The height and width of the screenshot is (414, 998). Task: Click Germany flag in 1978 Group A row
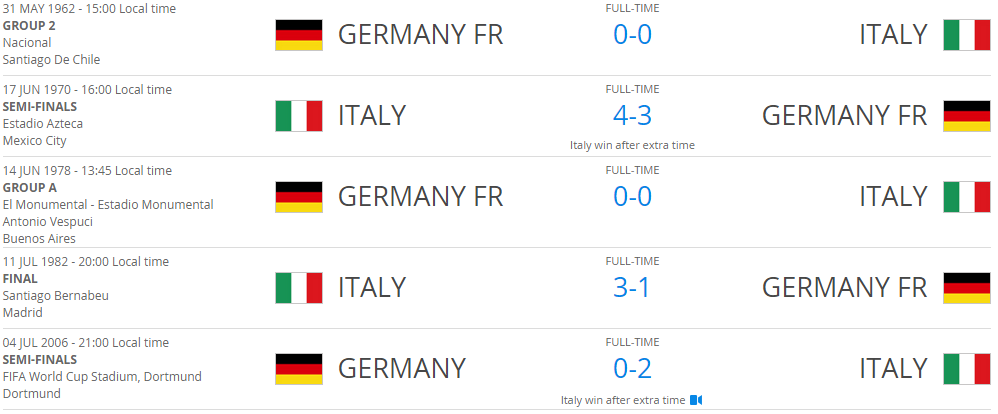point(298,196)
